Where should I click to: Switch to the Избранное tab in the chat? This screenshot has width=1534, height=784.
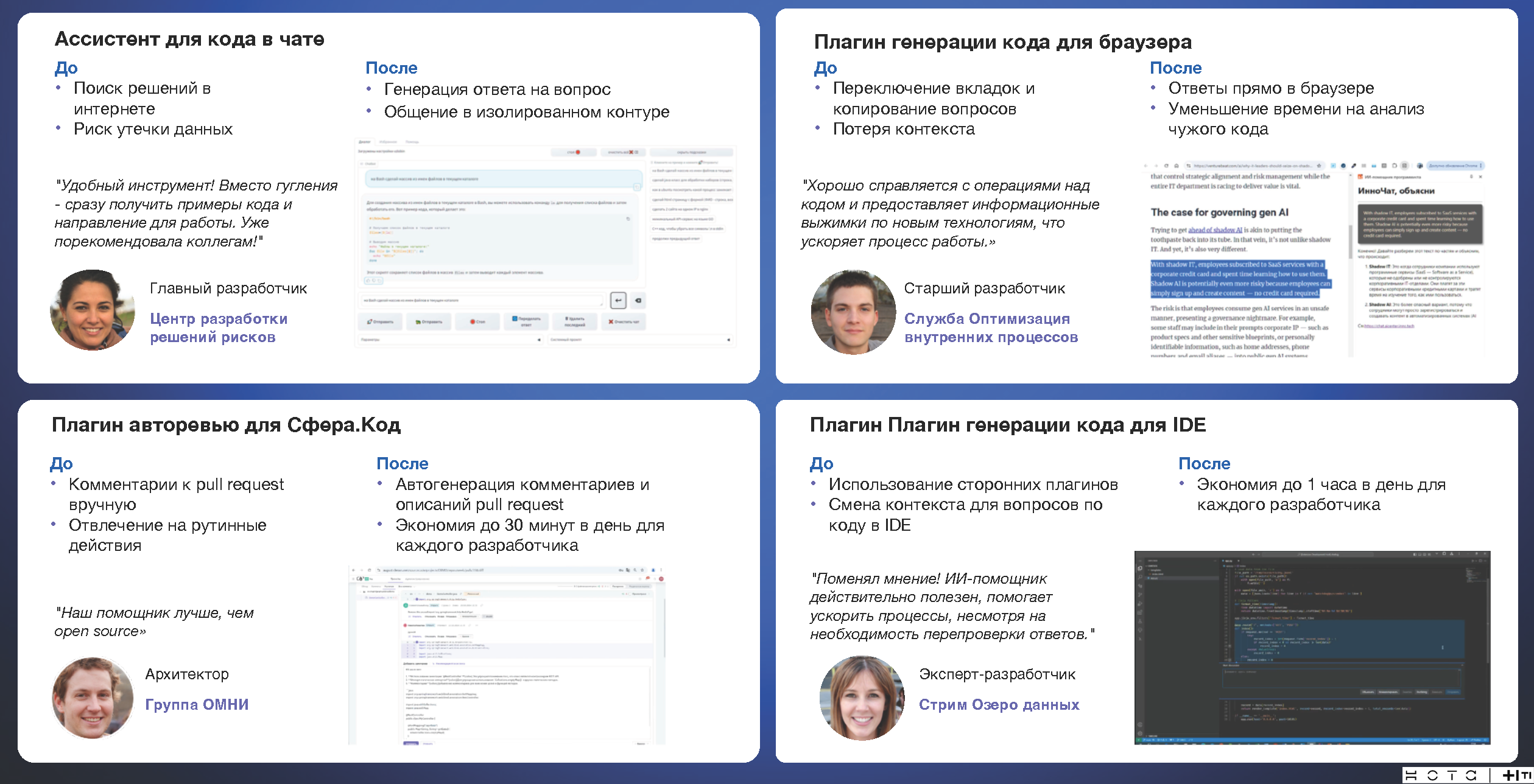(x=388, y=142)
